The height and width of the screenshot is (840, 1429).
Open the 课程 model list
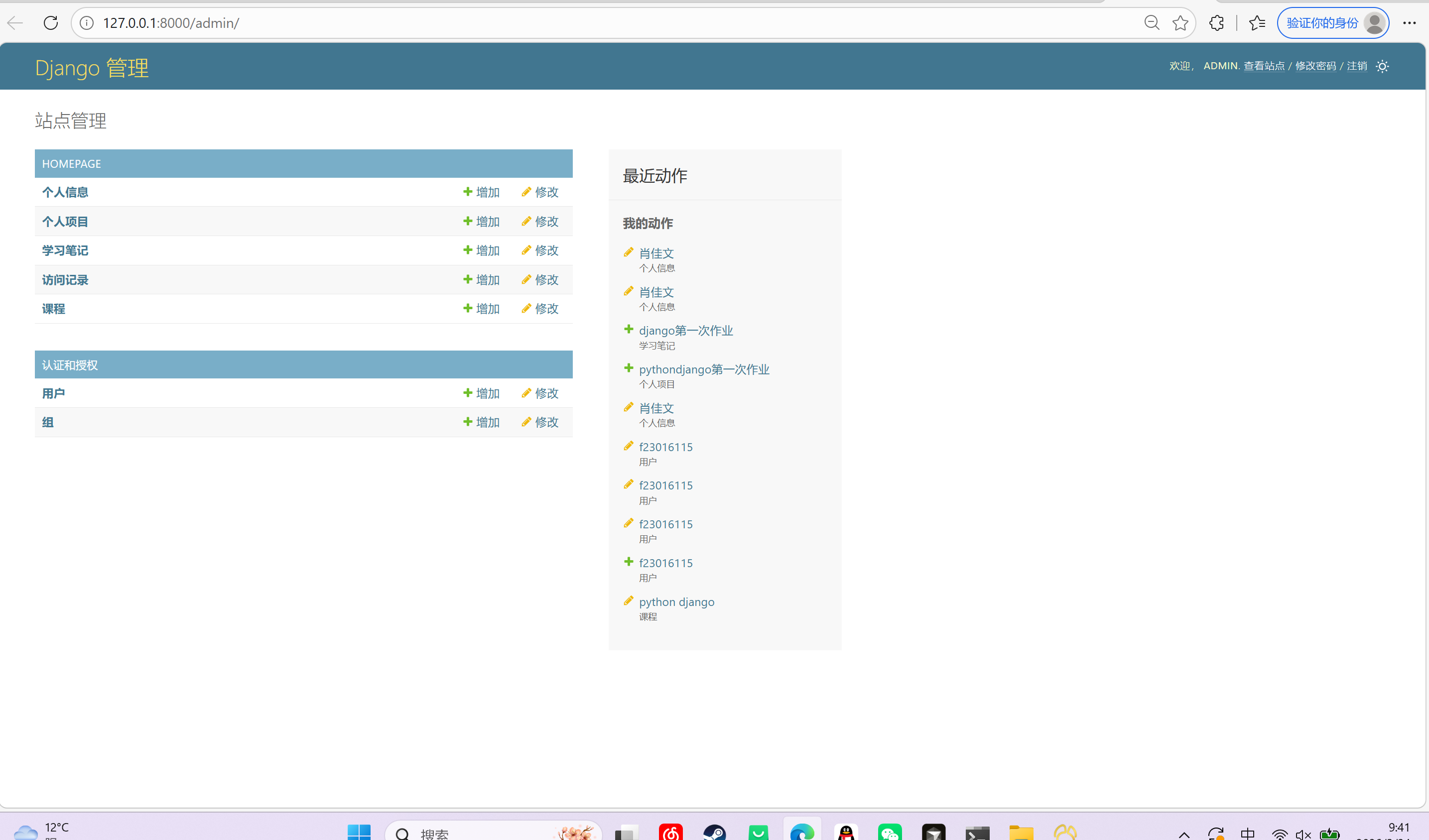[x=53, y=309]
